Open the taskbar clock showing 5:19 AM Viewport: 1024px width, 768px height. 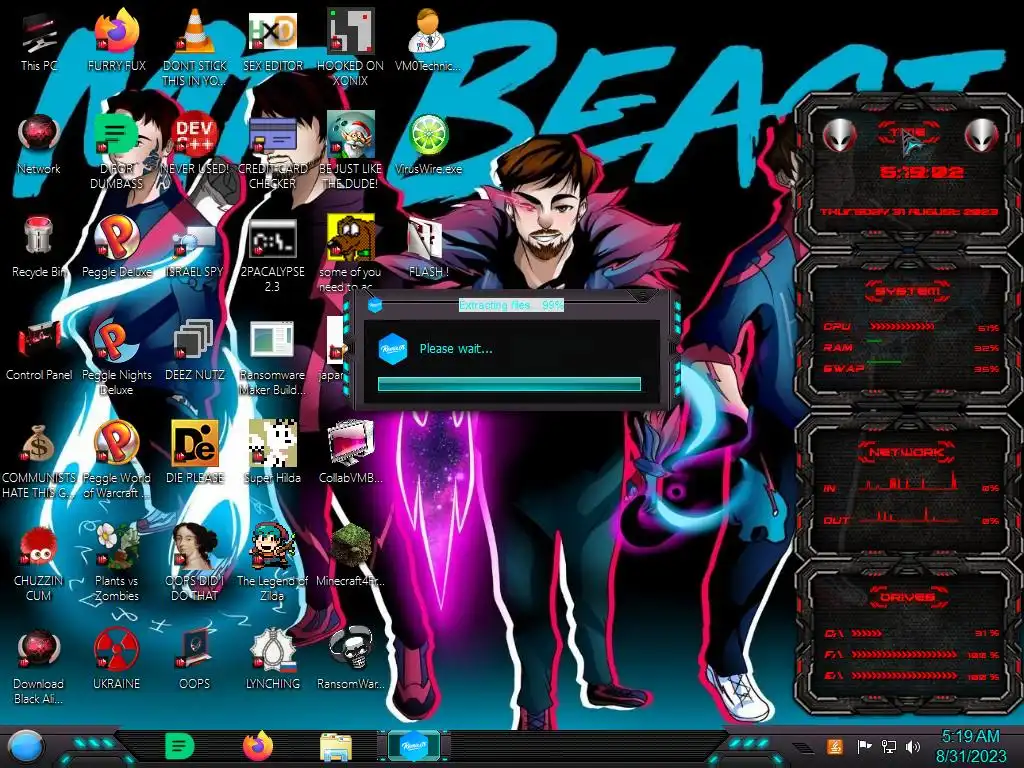coord(970,746)
